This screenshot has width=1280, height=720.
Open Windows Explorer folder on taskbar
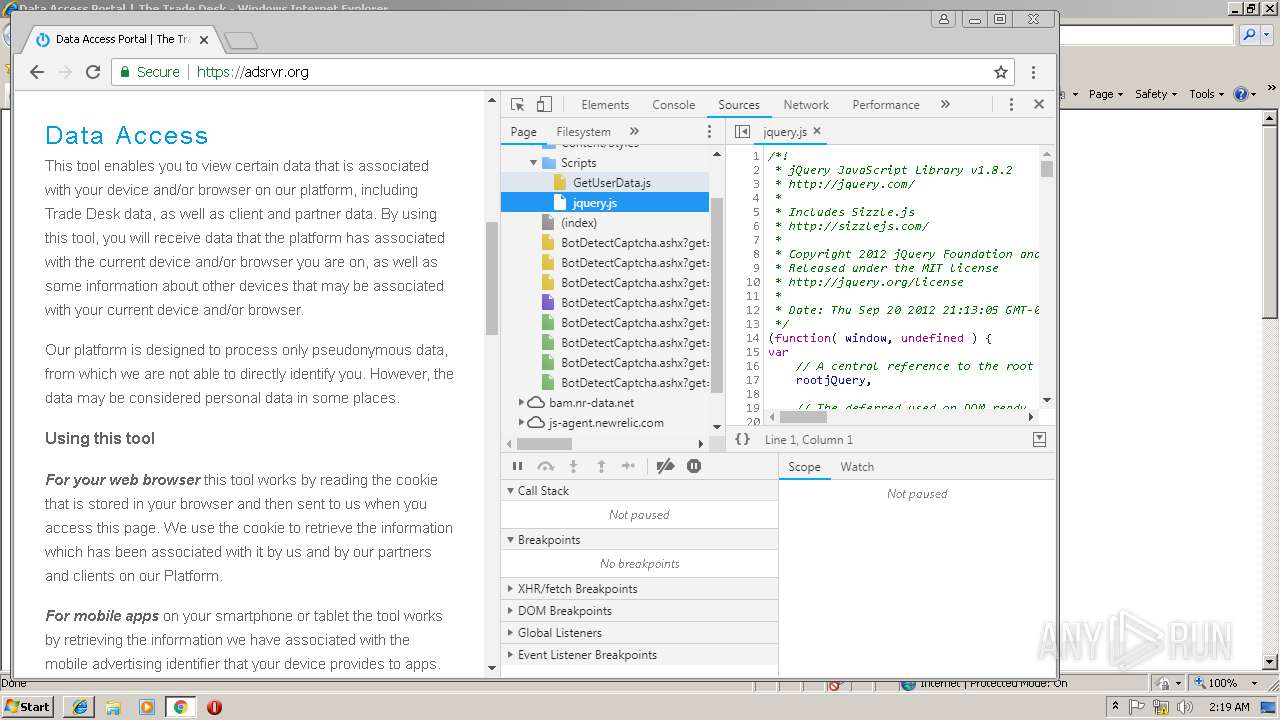click(x=113, y=707)
